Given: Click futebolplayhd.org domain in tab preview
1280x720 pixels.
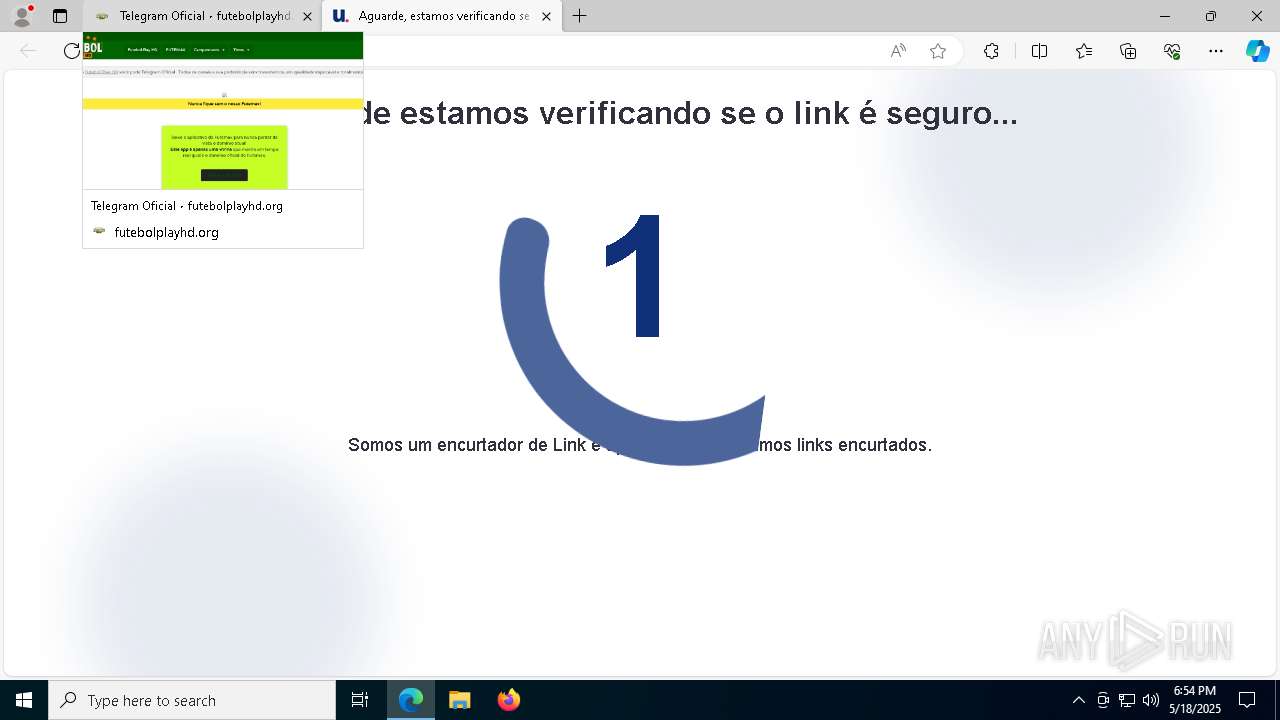Looking at the screenshot, I should [166, 232].
